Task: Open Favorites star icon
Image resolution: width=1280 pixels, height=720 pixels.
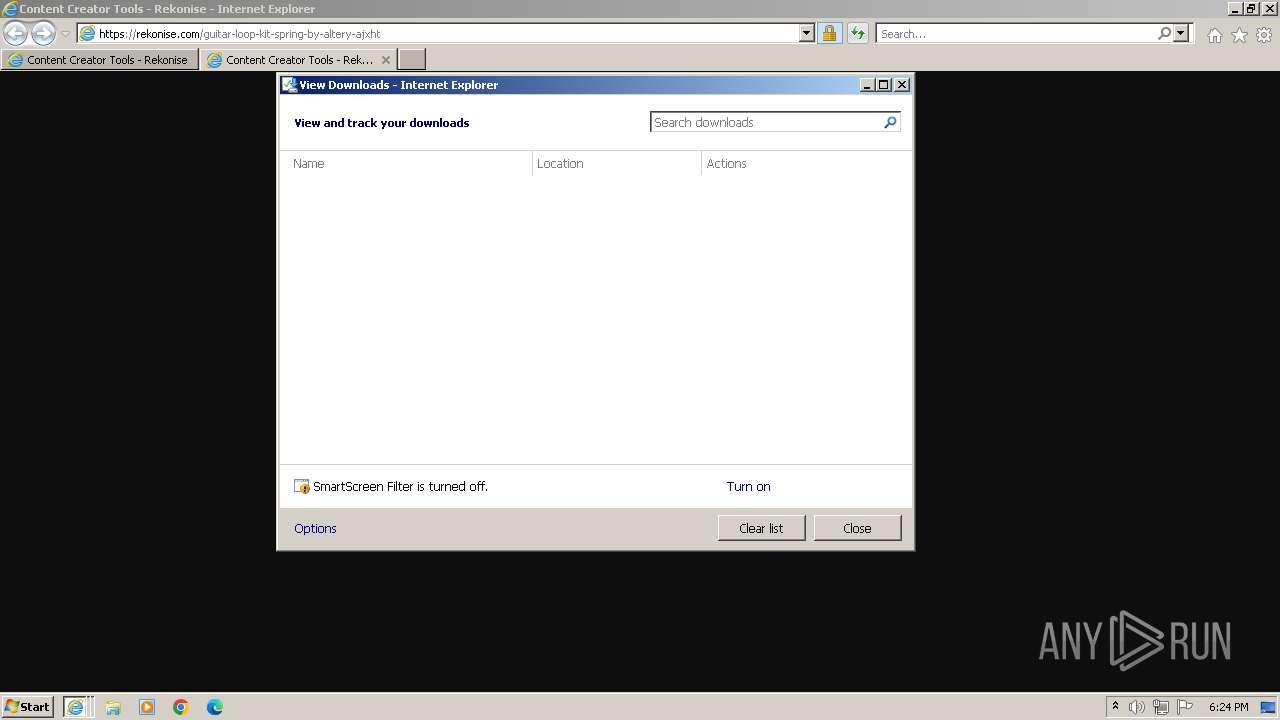Action: click(x=1239, y=35)
